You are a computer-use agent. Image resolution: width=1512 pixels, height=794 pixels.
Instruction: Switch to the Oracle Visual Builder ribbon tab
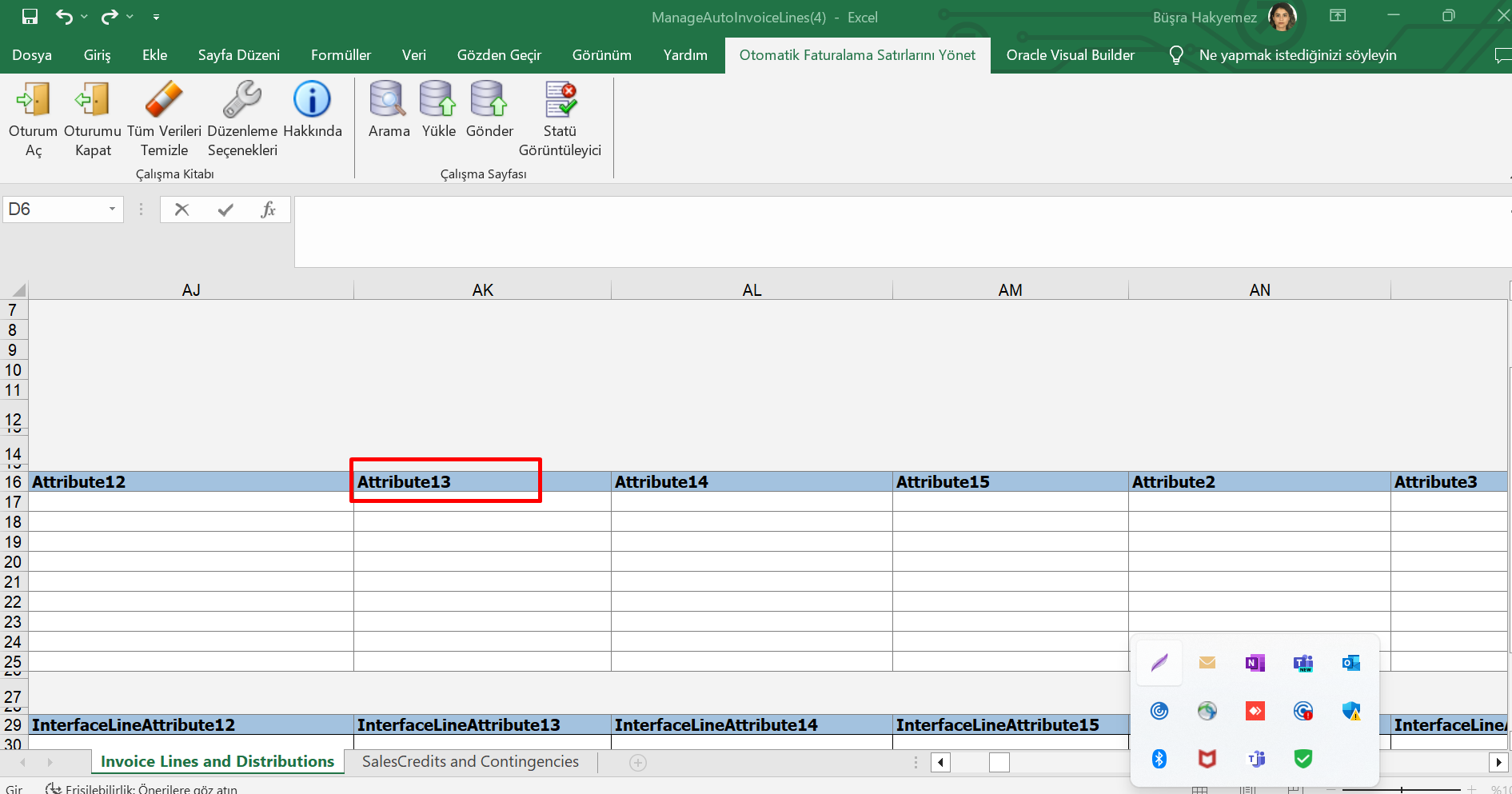1071,54
